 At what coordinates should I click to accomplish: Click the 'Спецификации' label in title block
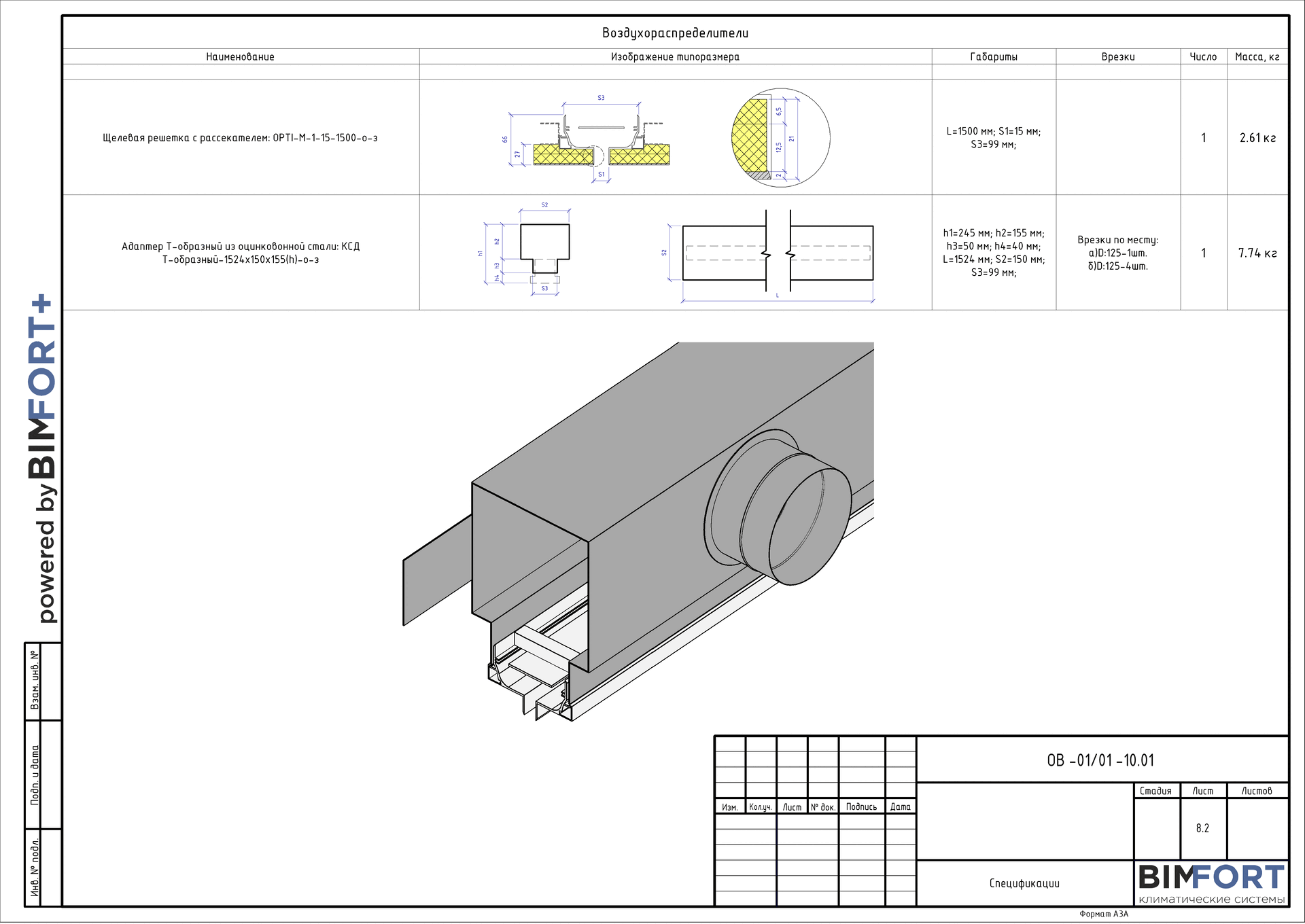(1024, 883)
